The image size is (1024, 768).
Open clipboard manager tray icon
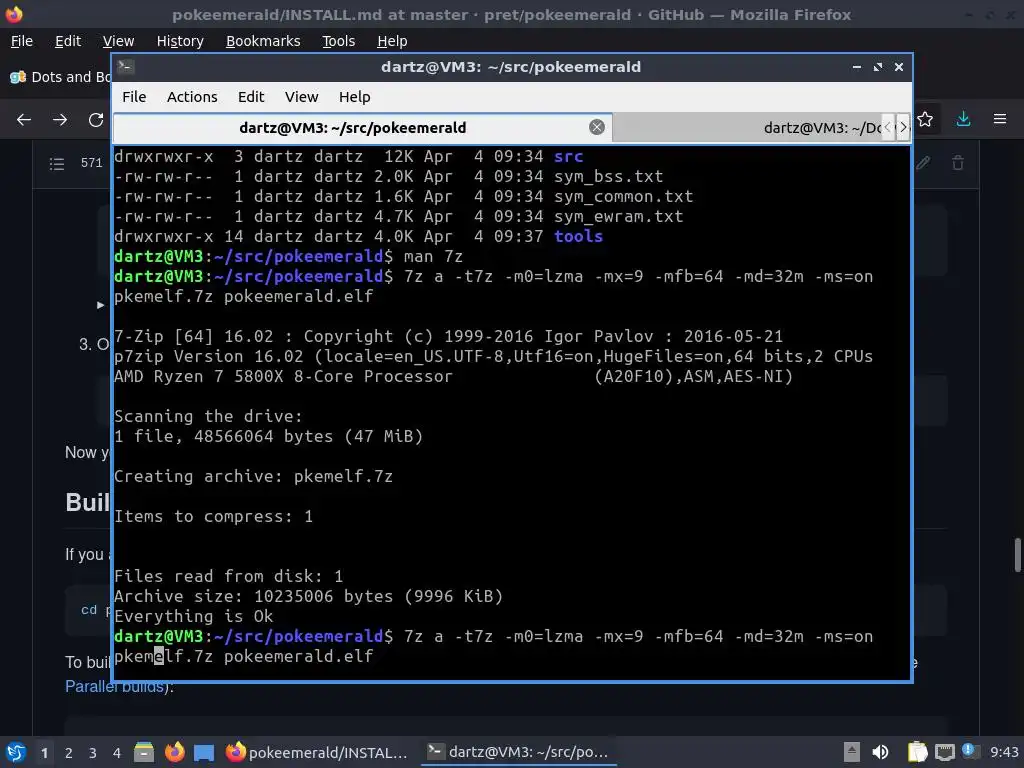917,752
